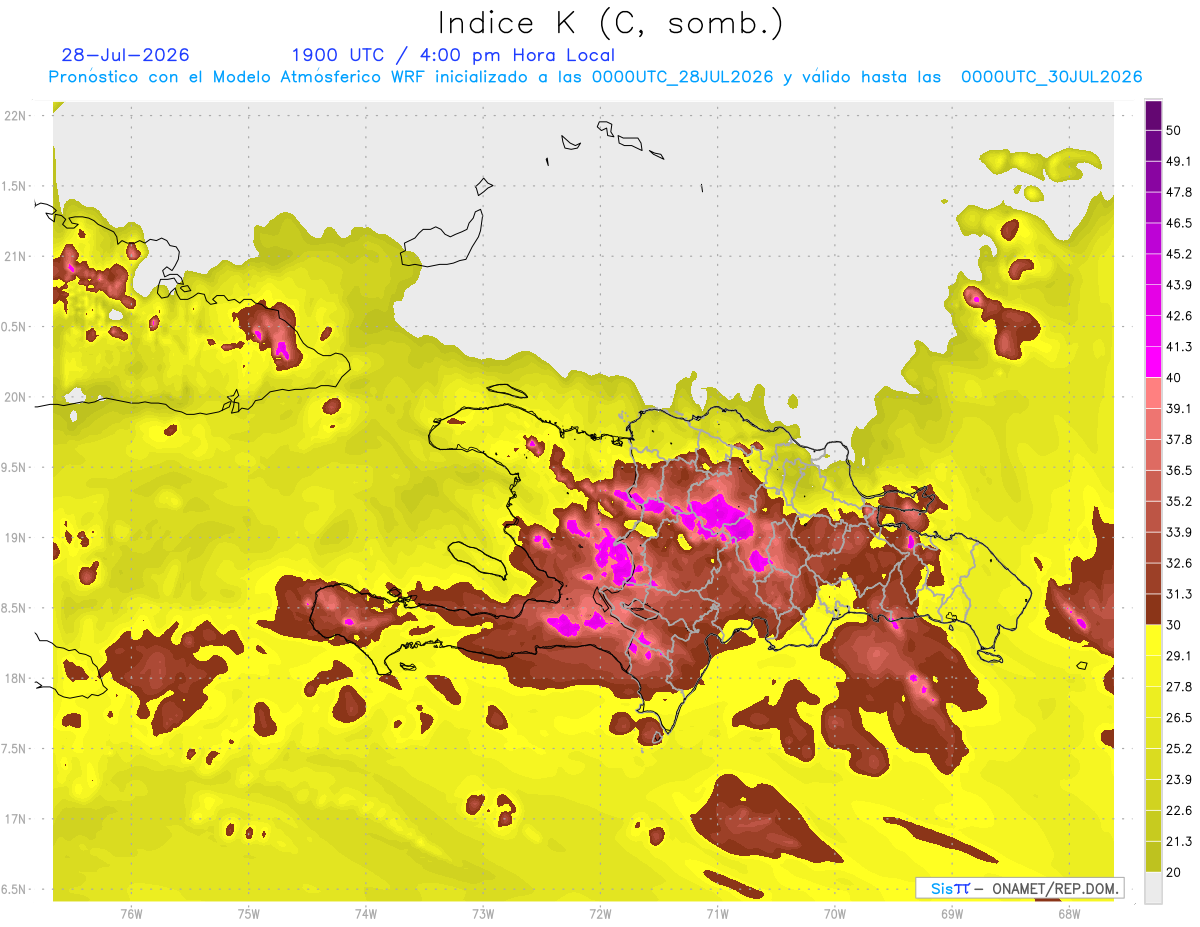Click the 28-Jul-2026 date label
This screenshot has height=927, width=1200.
tap(125, 55)
